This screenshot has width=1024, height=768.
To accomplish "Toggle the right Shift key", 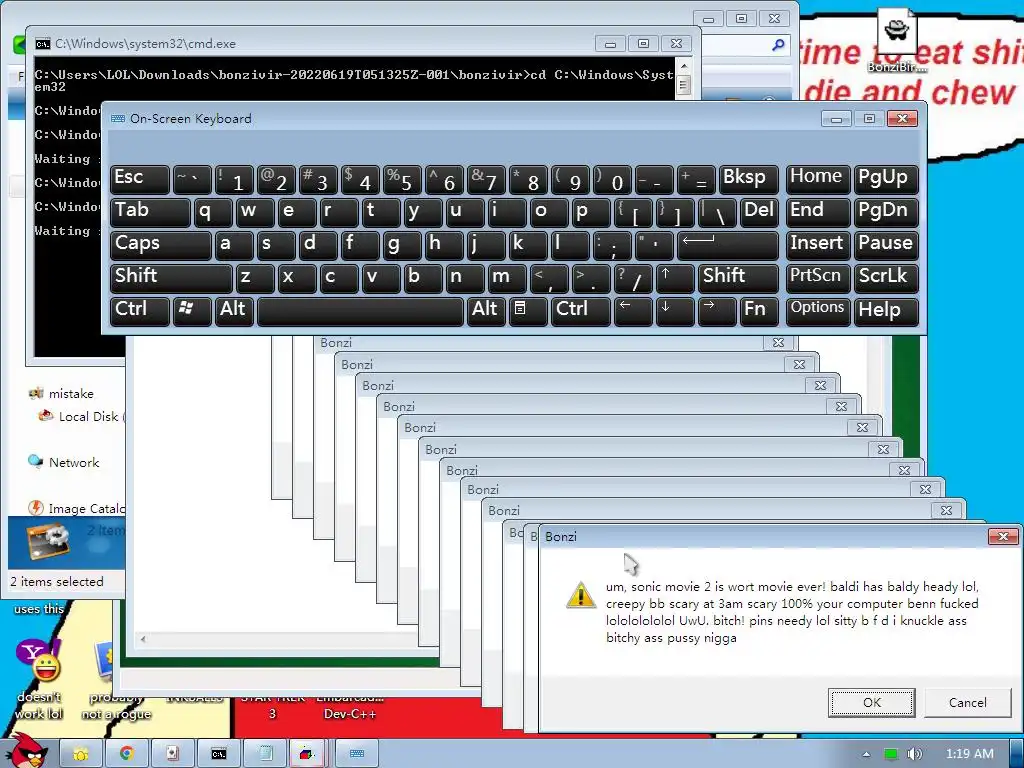I will pyautogui.click(x=738, y=278).
